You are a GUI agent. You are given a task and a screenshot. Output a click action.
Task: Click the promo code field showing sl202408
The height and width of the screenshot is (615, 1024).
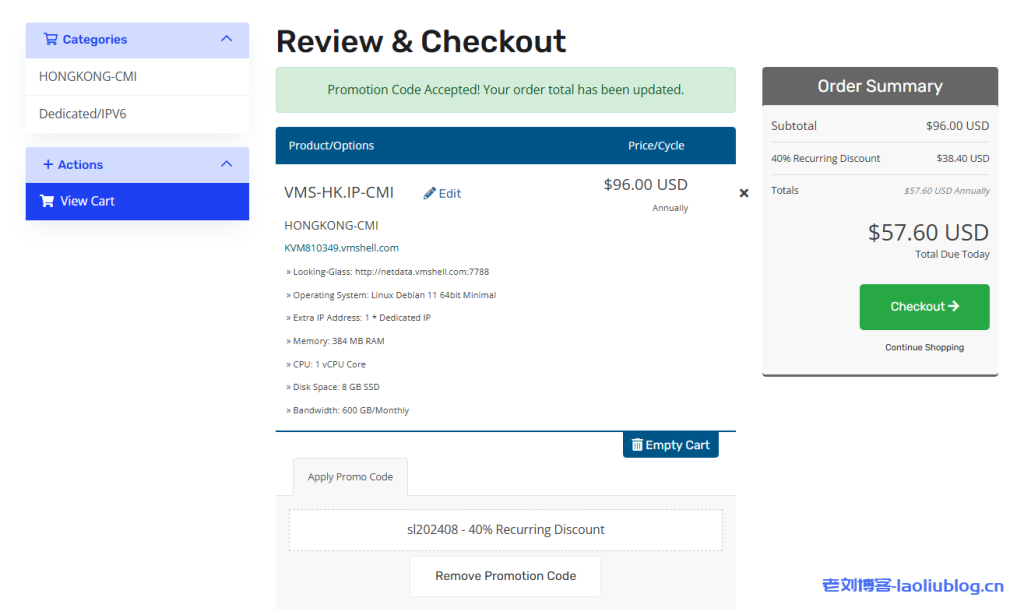(x=505, y=529)
